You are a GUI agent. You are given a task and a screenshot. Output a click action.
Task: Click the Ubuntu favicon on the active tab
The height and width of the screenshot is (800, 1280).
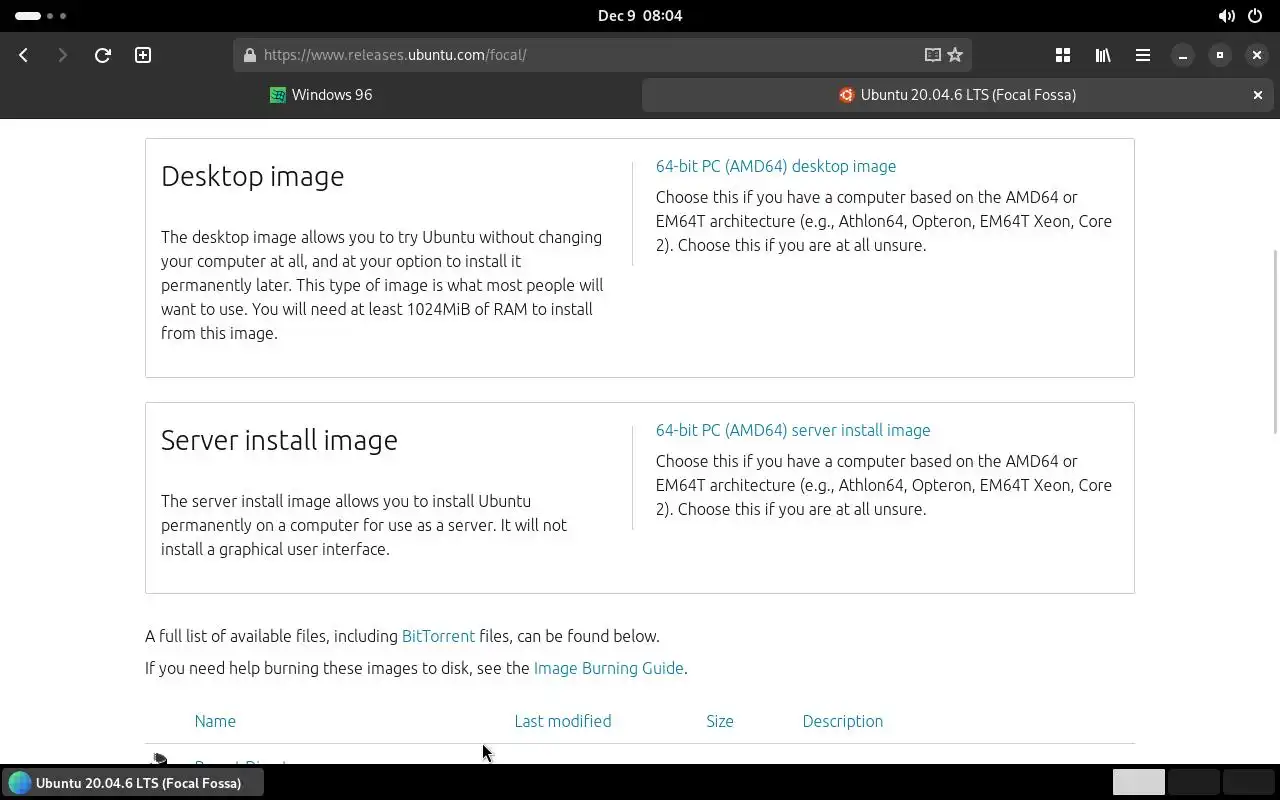pos(846,95)
